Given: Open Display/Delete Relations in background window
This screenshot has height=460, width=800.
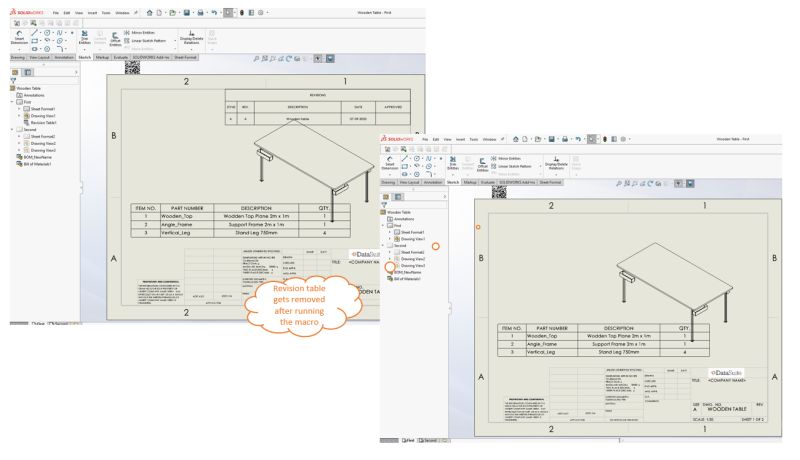Looking at the screenshot, I should point(191,37).
